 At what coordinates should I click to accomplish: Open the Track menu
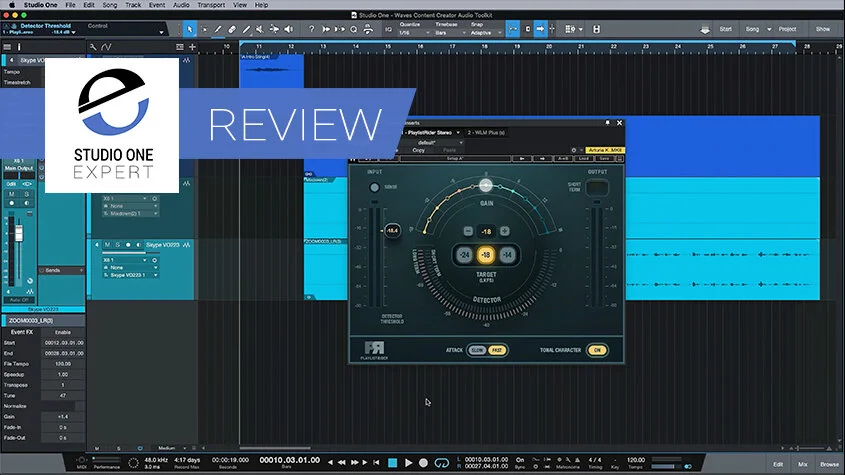point(133,5)
